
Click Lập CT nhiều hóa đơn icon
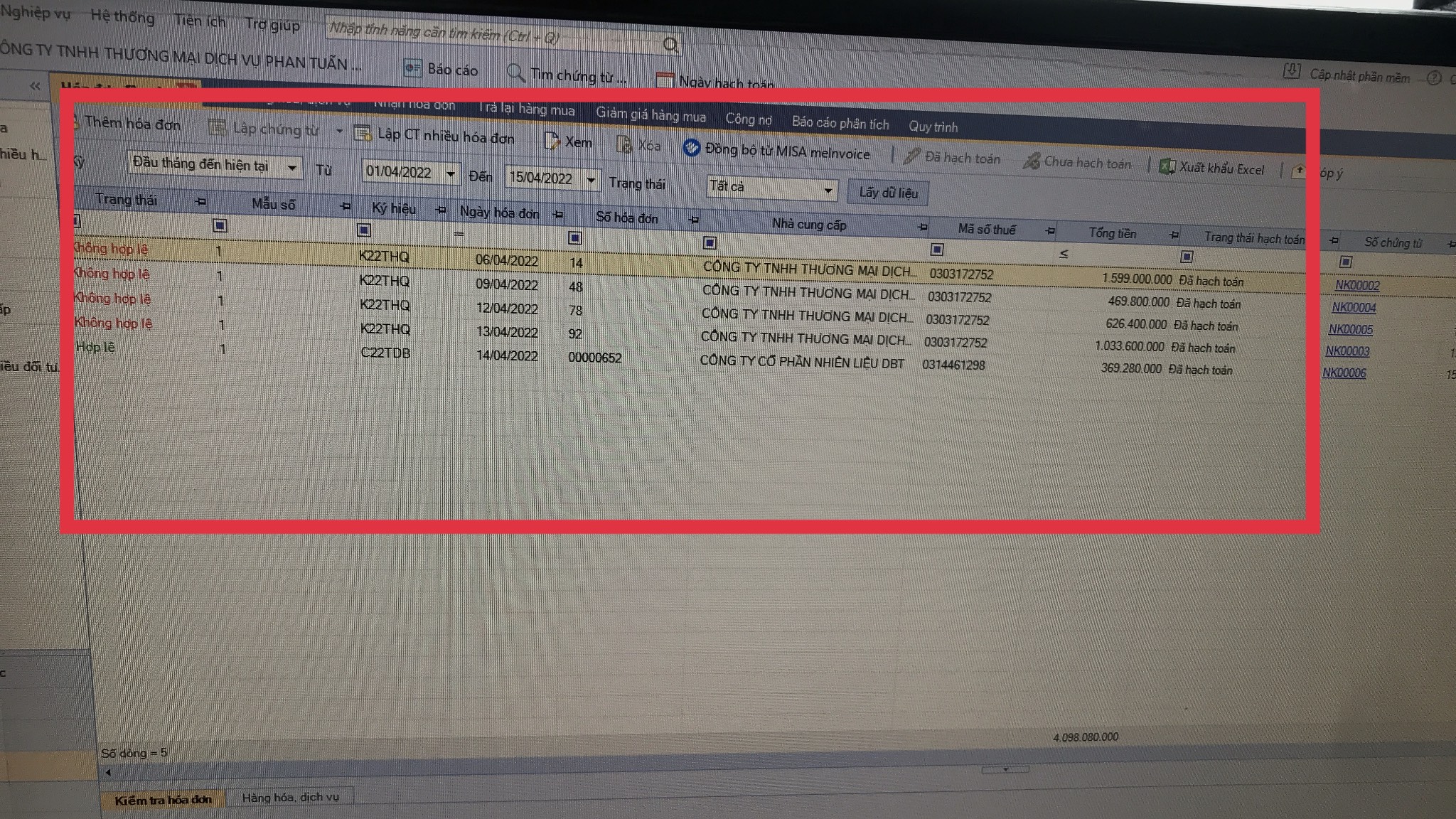pyautogui.click(x=363, y=133)
